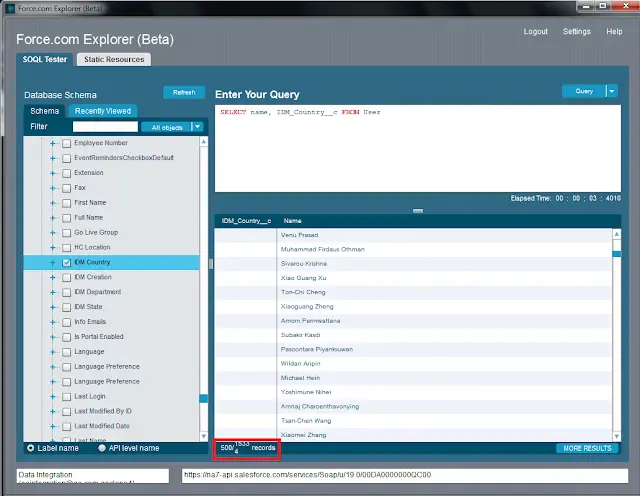This screenshot has width=640, height=496.
Task: Check the IDM Department checkbox
Action: [67, 292]
